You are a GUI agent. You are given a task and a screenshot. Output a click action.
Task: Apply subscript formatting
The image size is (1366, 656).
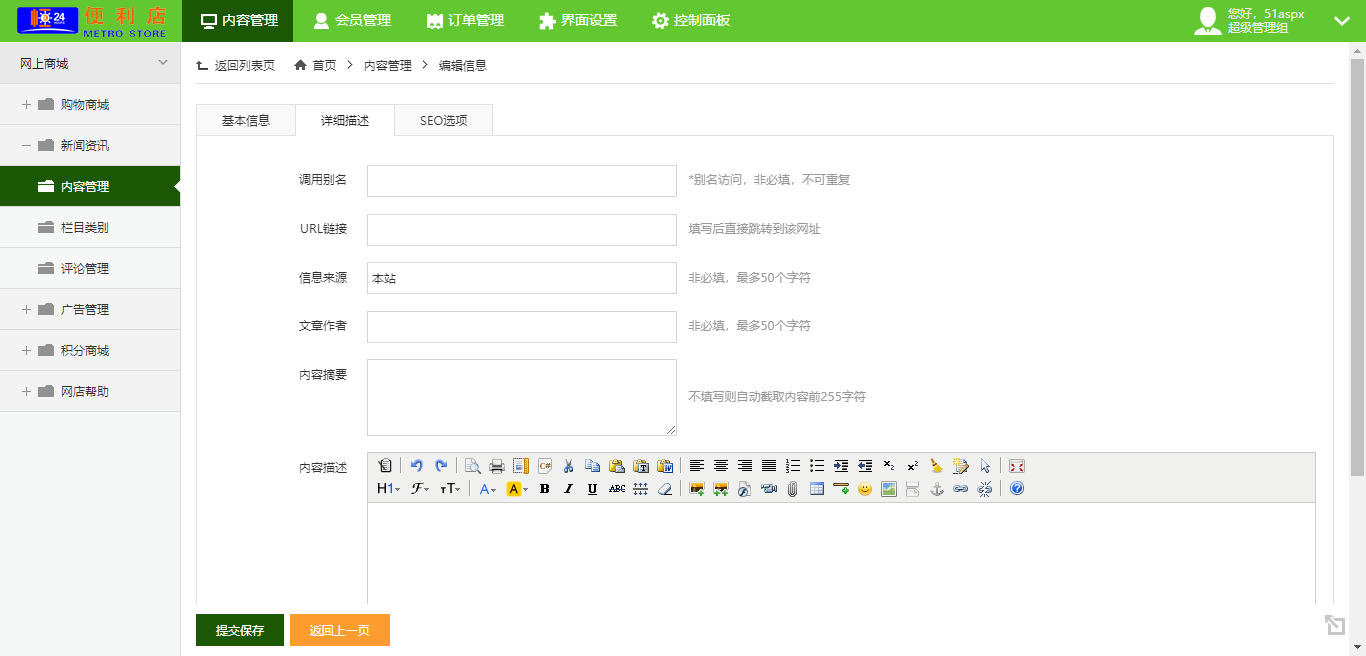tap(889, 466)
